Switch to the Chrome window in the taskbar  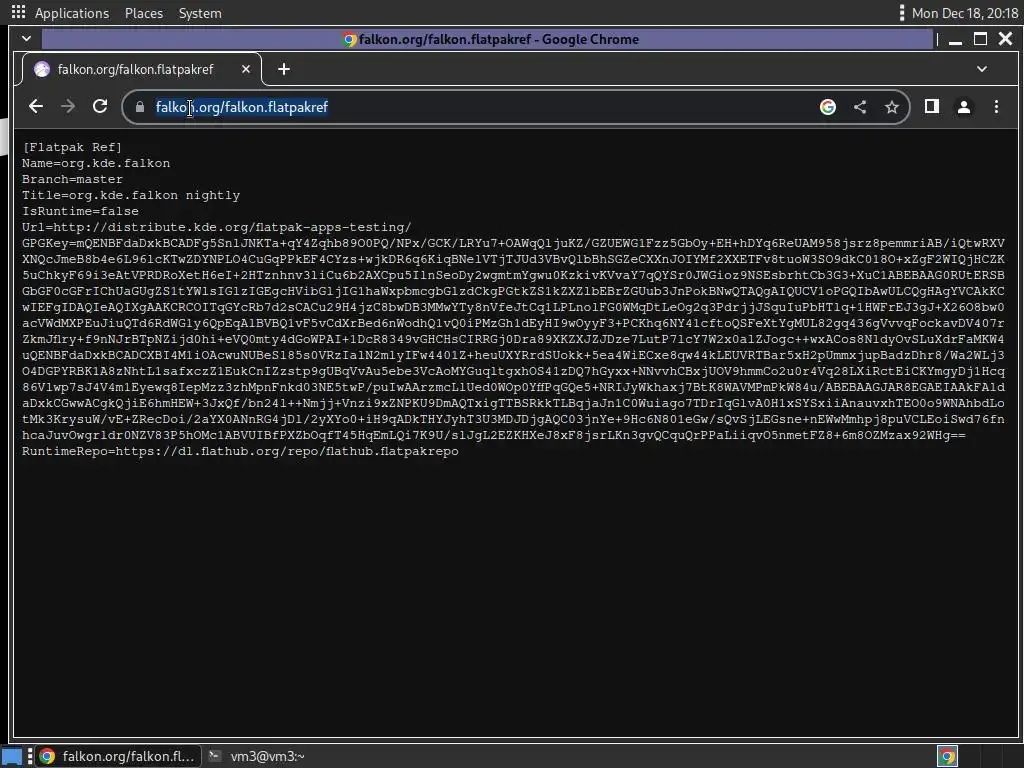[118, 756]
